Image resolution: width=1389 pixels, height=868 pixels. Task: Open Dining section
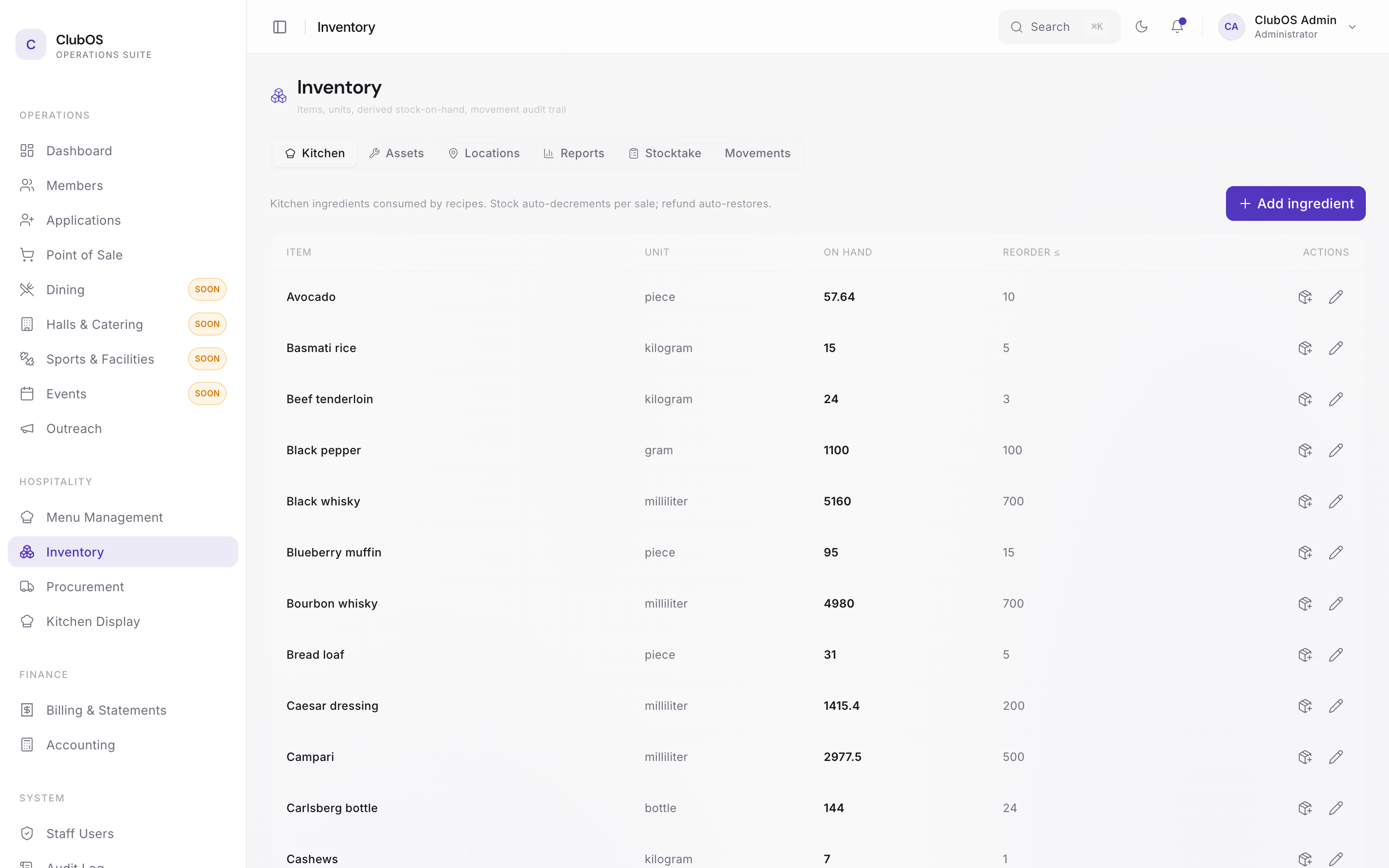(123, 289)
